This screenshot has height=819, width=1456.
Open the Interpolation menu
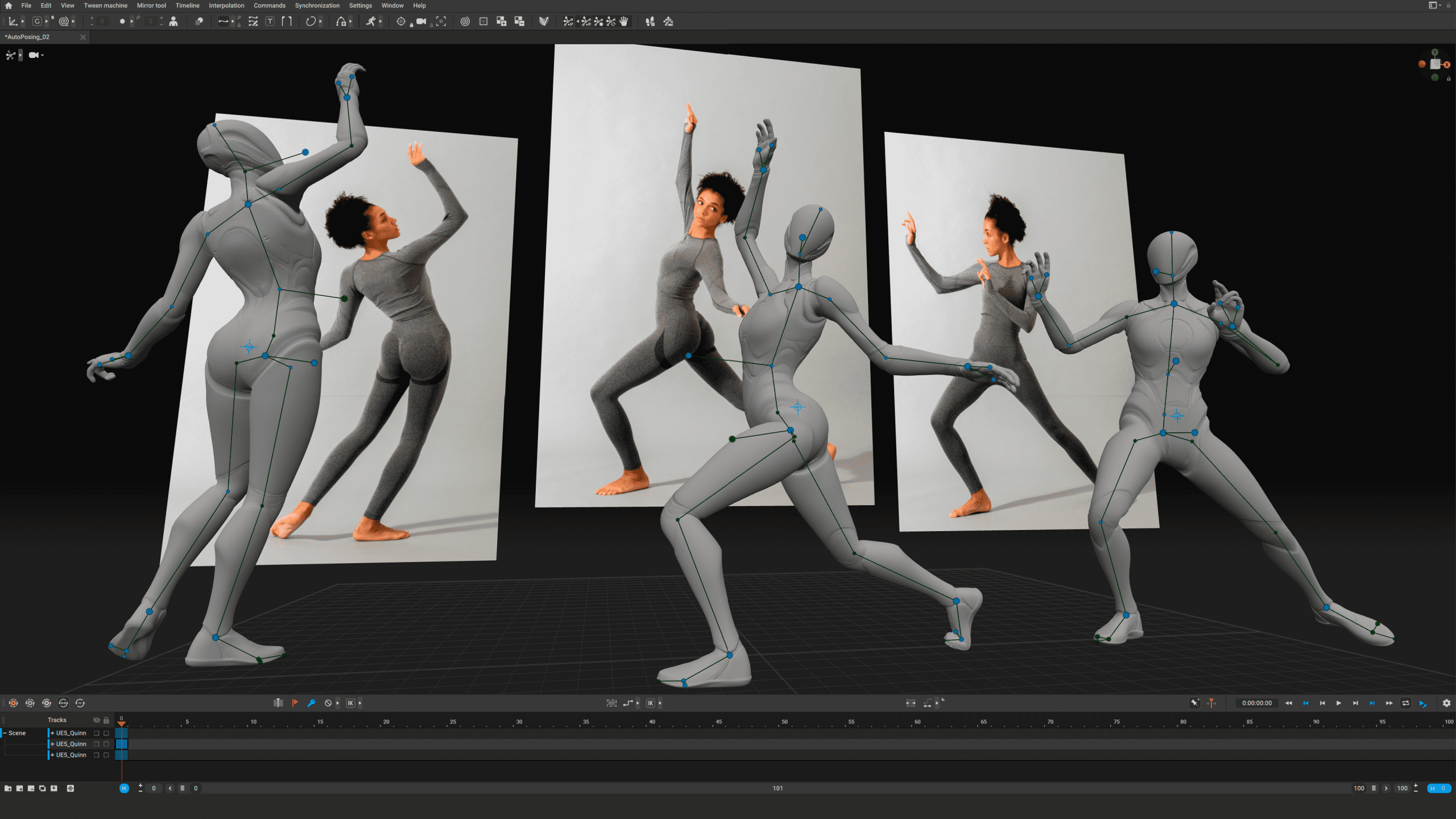[x=226, y=5]
